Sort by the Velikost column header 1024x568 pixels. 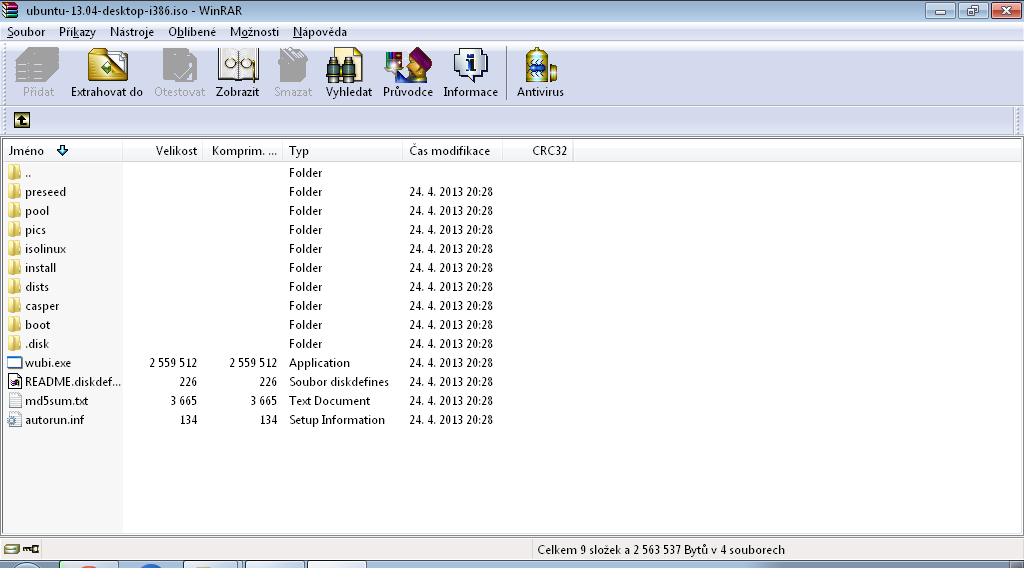[163, 151]
